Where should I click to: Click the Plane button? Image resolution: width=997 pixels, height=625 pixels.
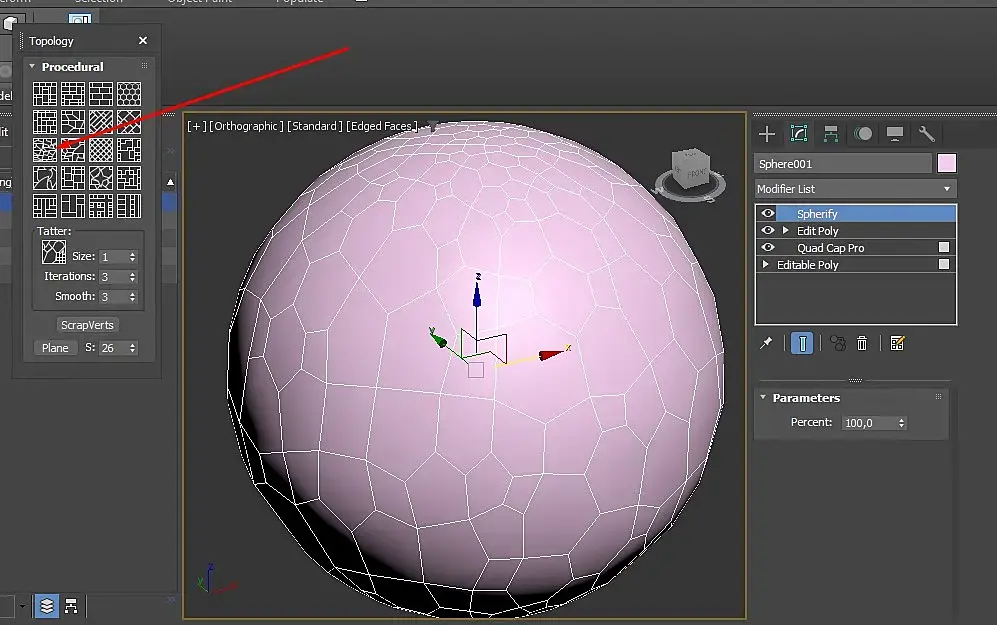[x=55, y=348]
